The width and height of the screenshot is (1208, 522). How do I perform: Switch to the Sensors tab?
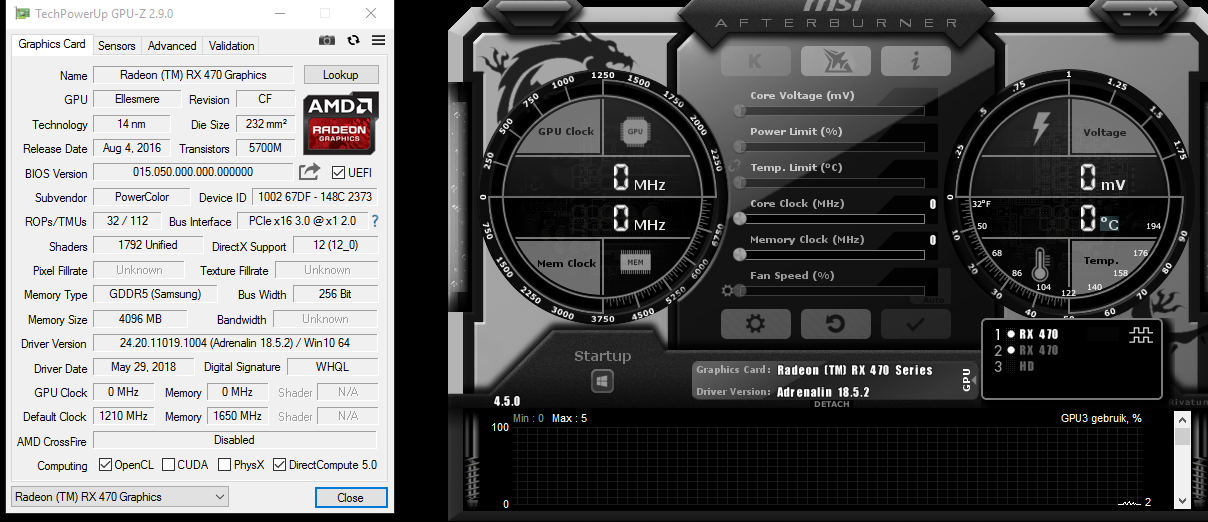(x=117, y=46)
